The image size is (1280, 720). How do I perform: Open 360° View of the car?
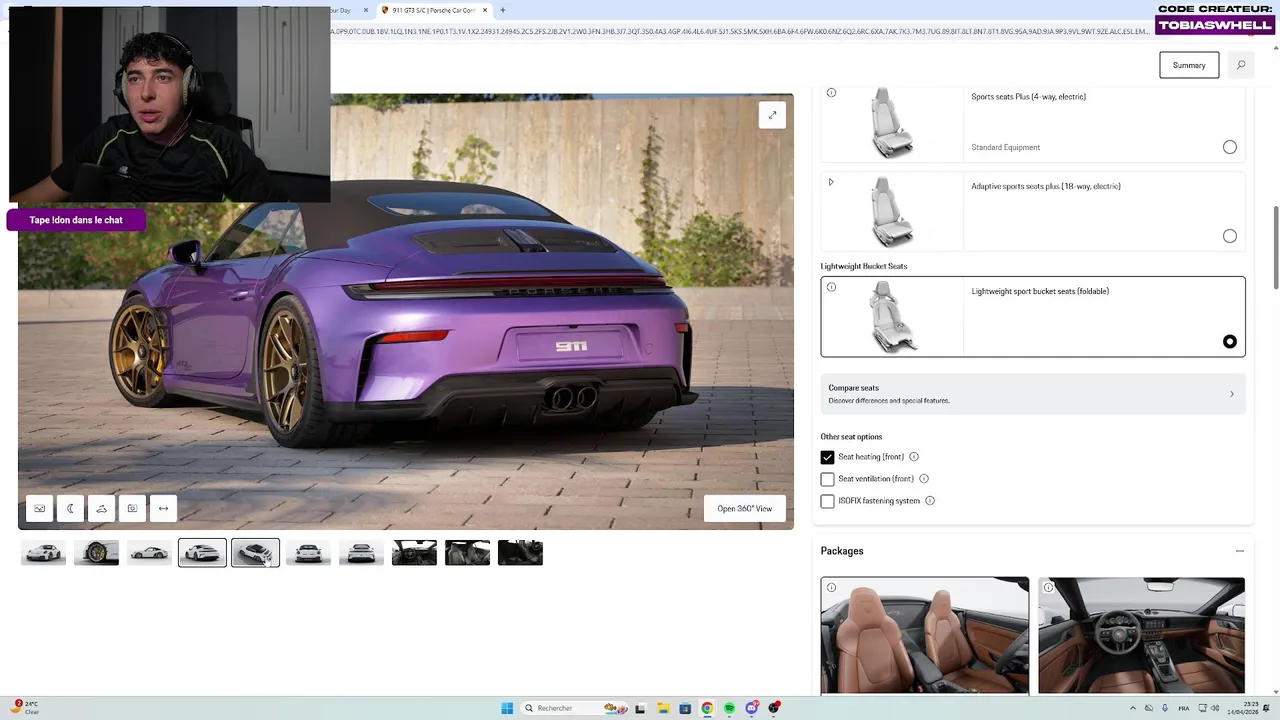pos(745,509)
